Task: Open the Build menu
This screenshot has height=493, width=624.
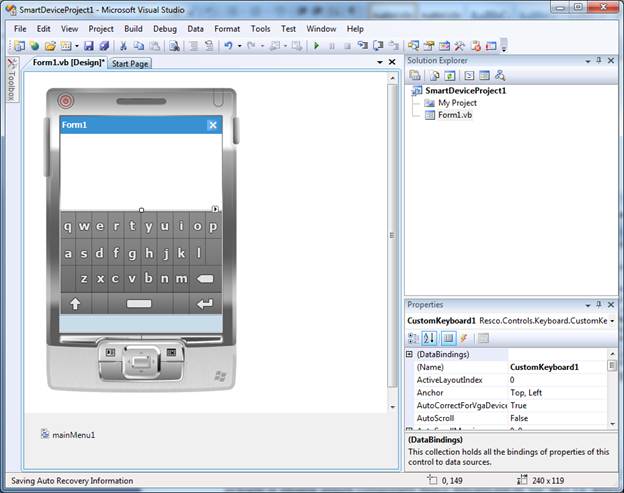Action: click(x=133, y=29)
